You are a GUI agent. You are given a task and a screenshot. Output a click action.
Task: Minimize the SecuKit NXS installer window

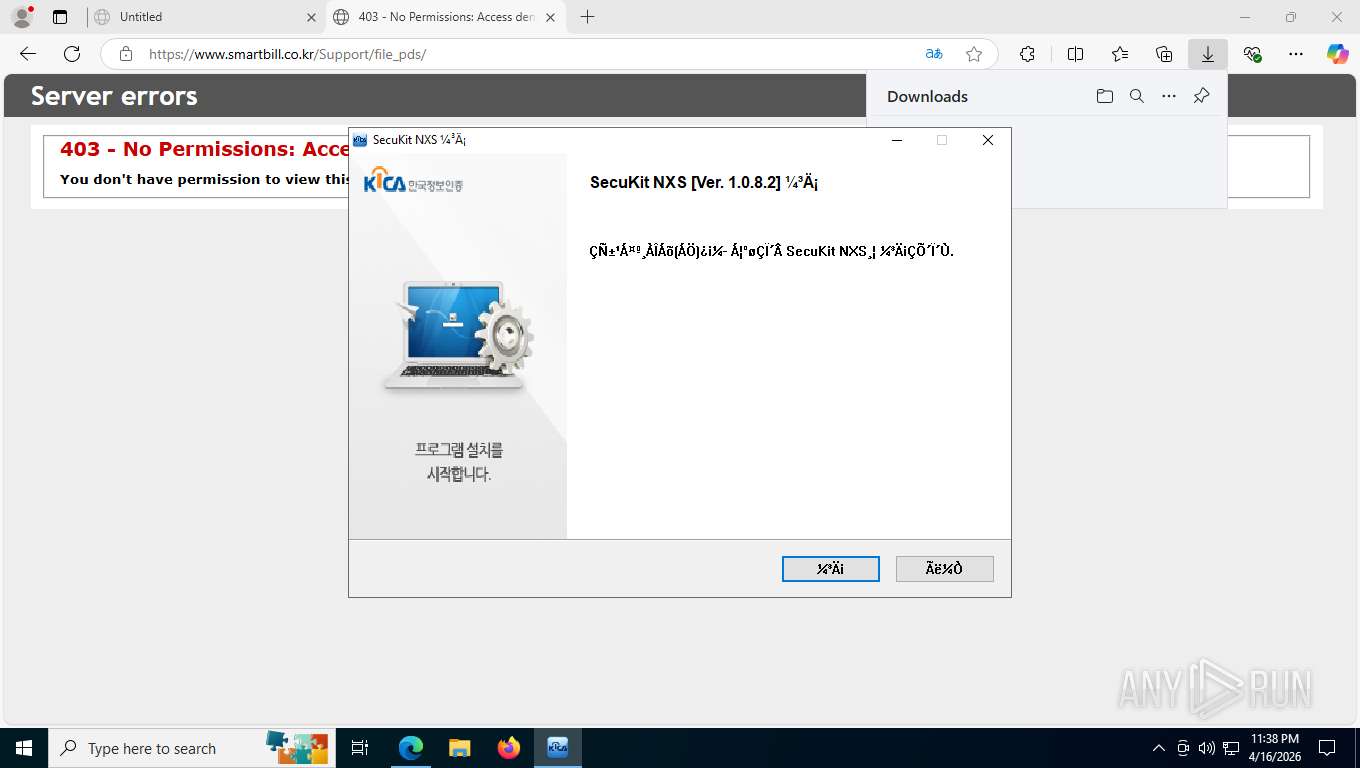pyautogui.click(x=896, y=140)
